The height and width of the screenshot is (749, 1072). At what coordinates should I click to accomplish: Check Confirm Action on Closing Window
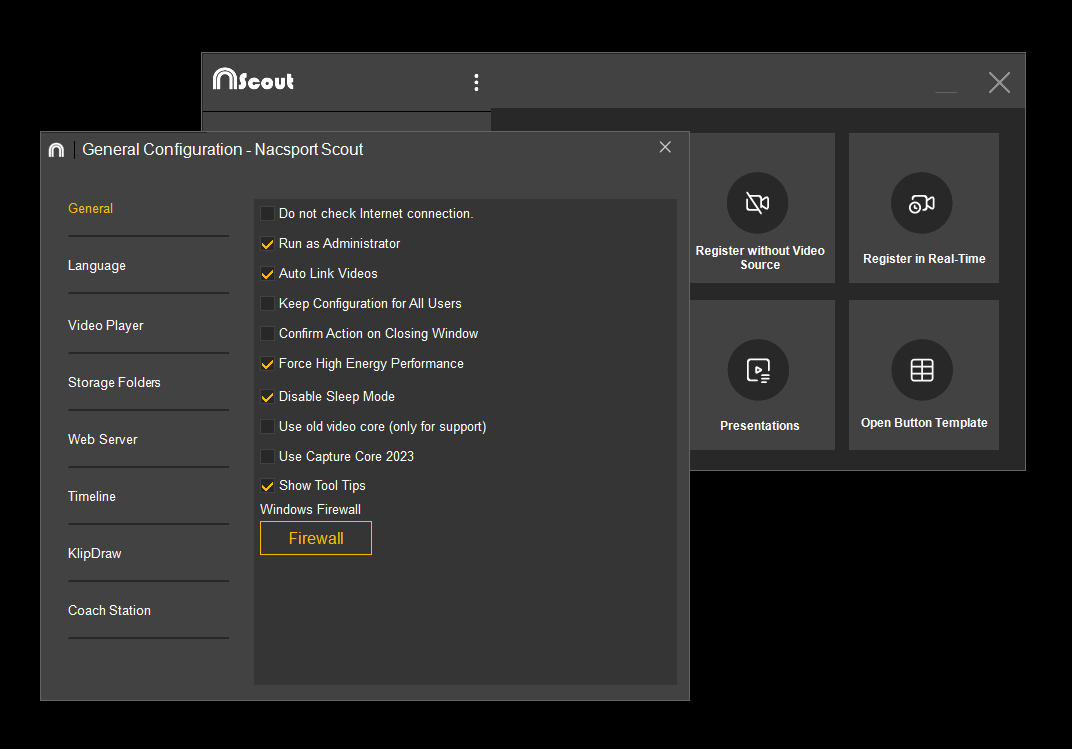267,333
